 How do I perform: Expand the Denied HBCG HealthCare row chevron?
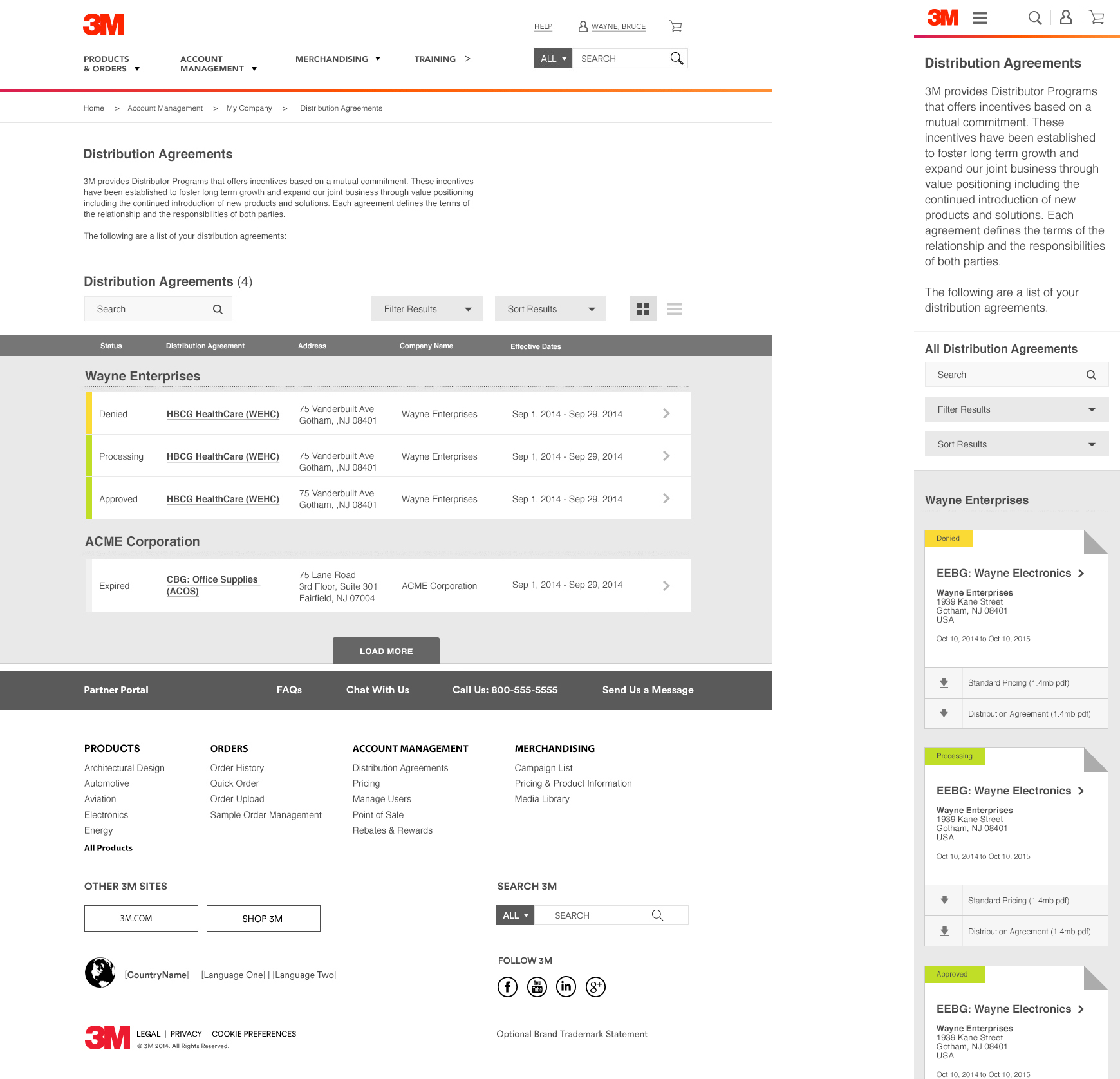pyautogui.click(x=666, y=413)
